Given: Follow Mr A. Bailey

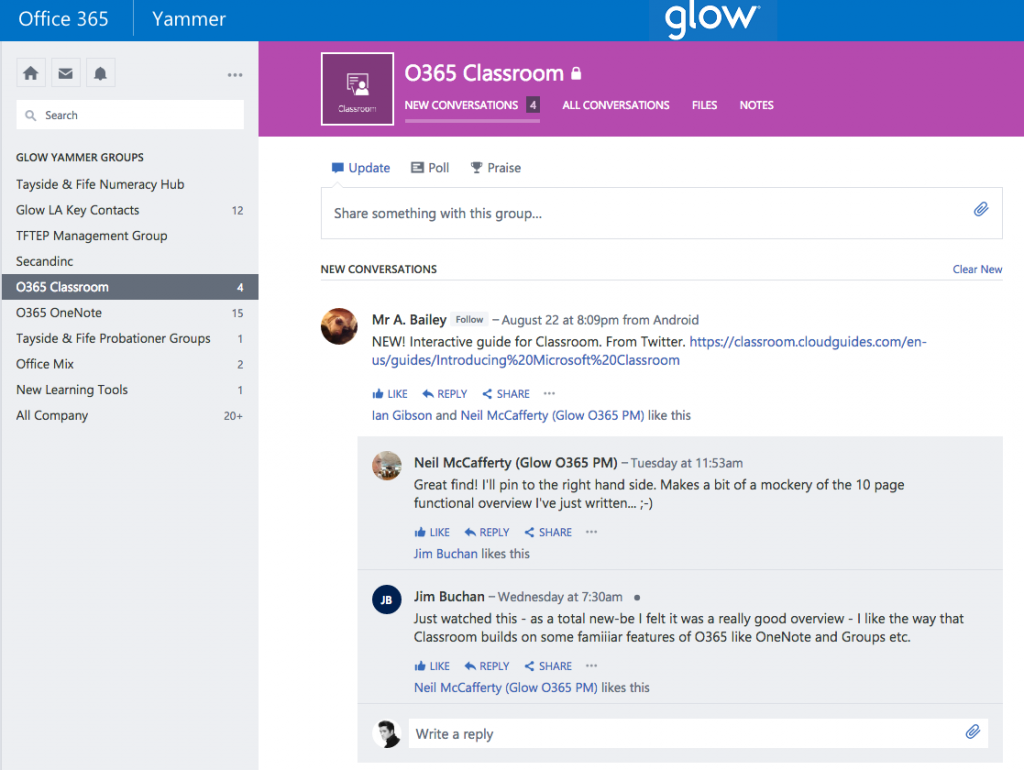Looking at the screenshot, I should pyautogui.click(x=470, y=319).
